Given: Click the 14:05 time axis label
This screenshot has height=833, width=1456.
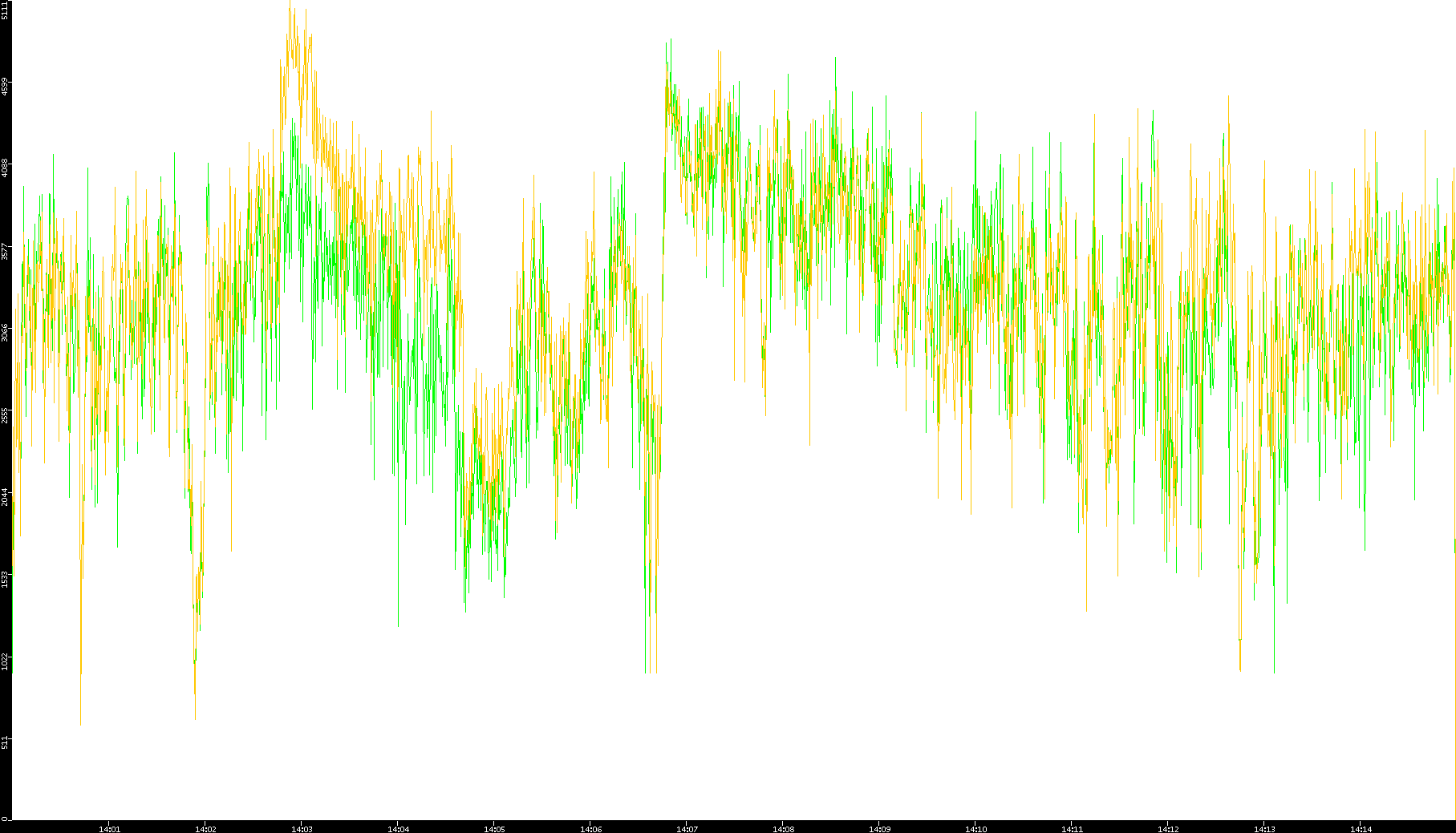Looking at the screenshot, I should (494, 829).
